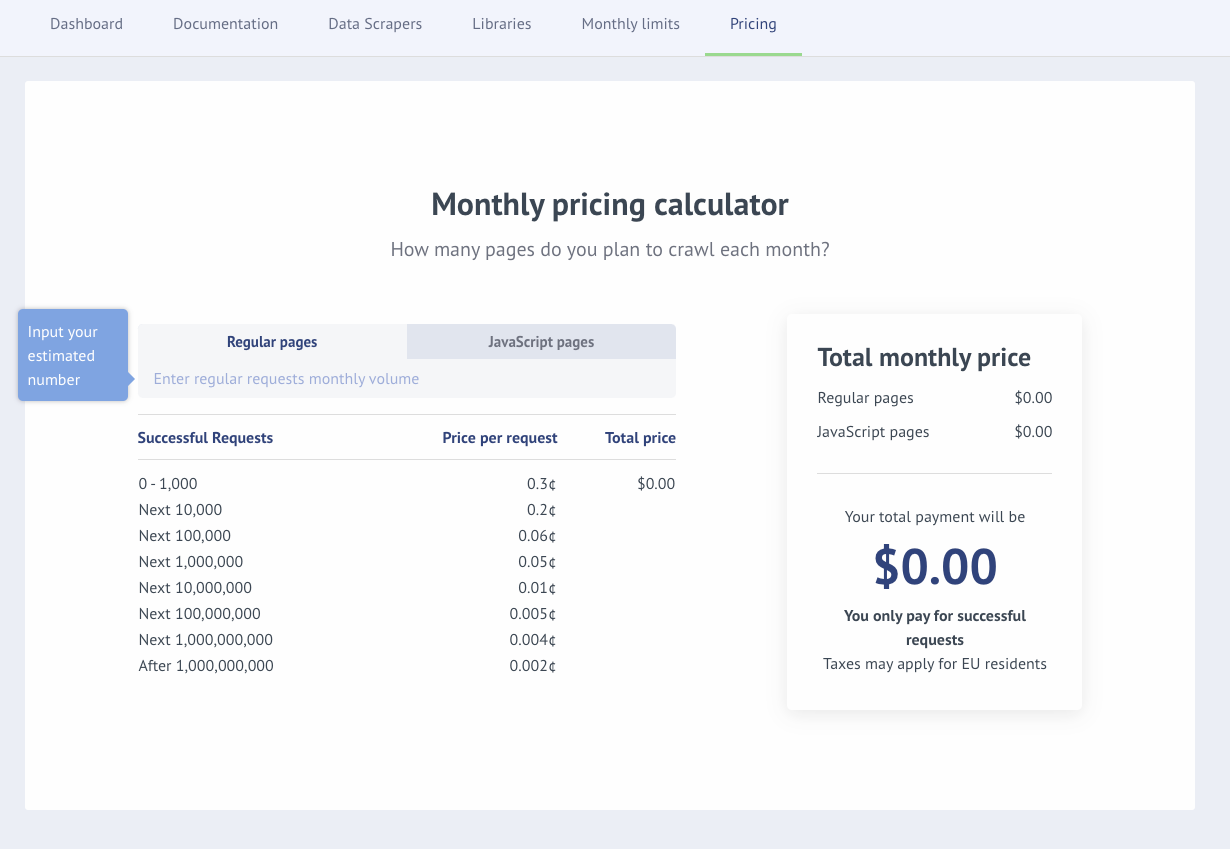1230x849 pixels.
Task: Click the 'Total monthly price' panel title
Action: coord(924,357)
